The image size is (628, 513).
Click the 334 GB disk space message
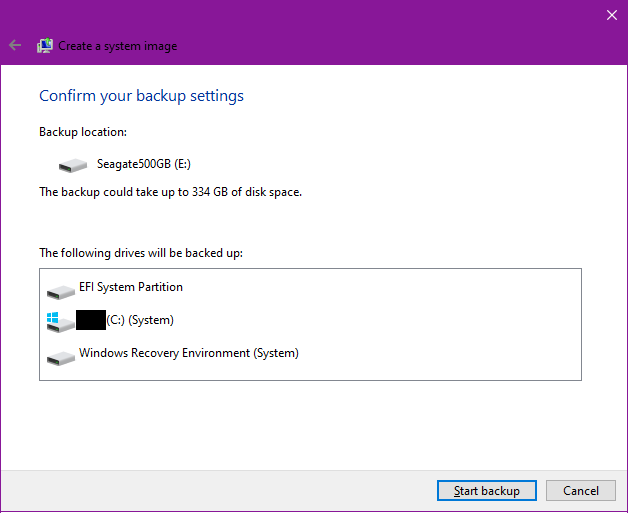[x=170, y=191]
